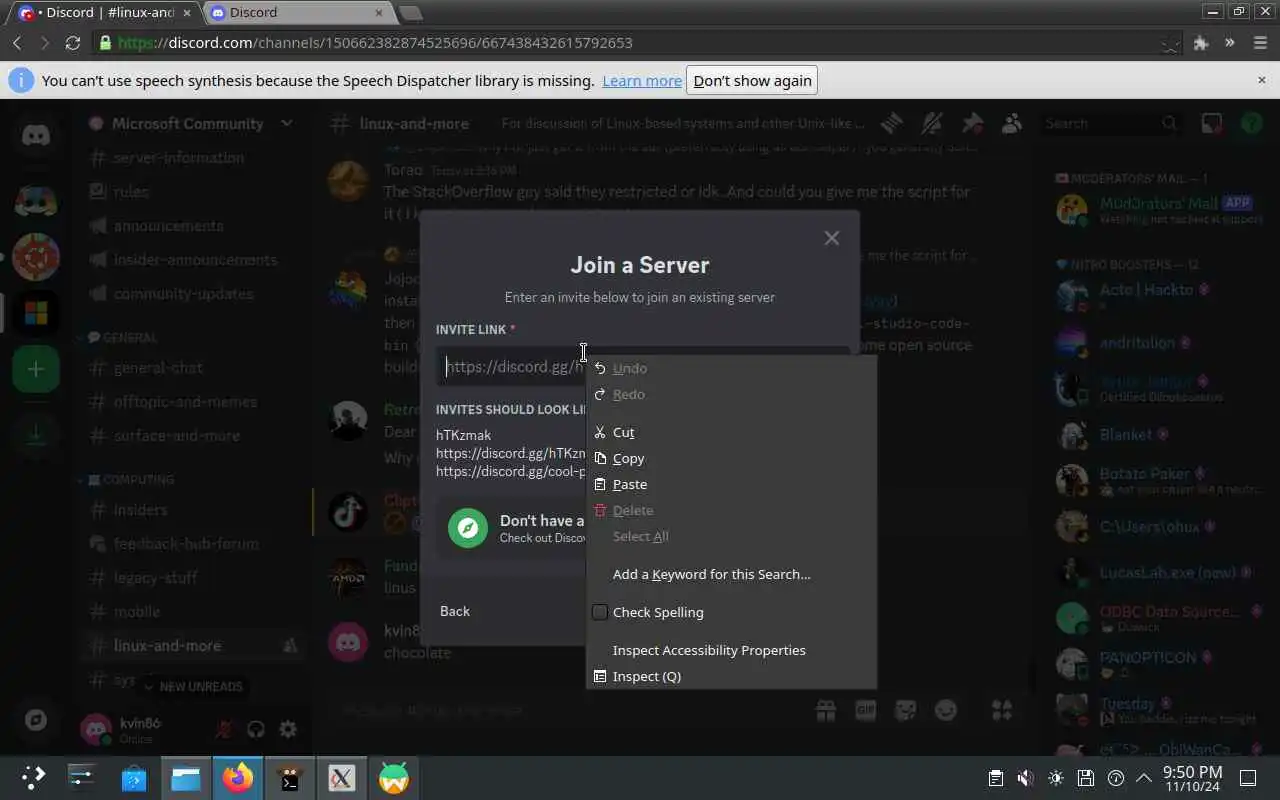Screen dimensions: 1280x800
Task: Open the volume icon in system tray
Action: click(x=1025, y=778)
